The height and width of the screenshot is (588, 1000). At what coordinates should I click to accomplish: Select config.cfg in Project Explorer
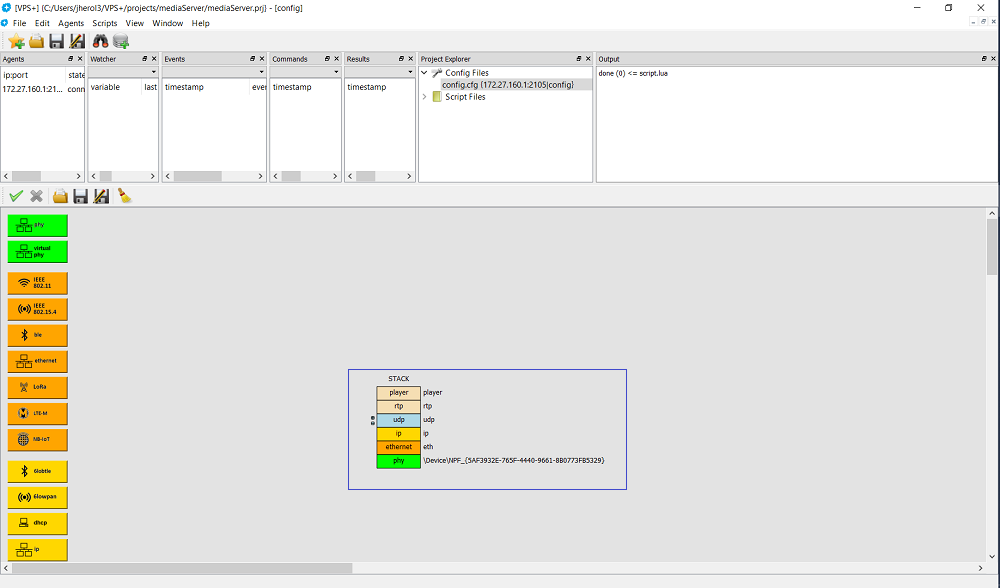coord(508,85)
